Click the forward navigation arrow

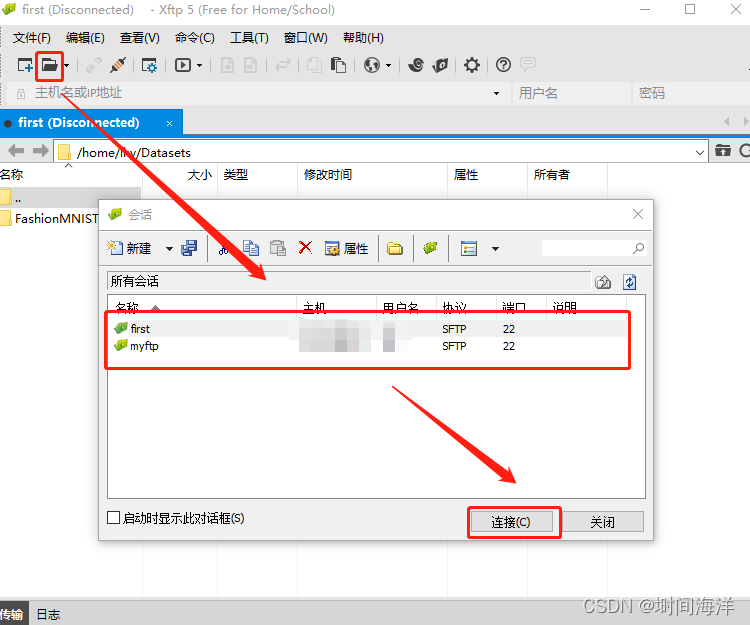point(41,151)
